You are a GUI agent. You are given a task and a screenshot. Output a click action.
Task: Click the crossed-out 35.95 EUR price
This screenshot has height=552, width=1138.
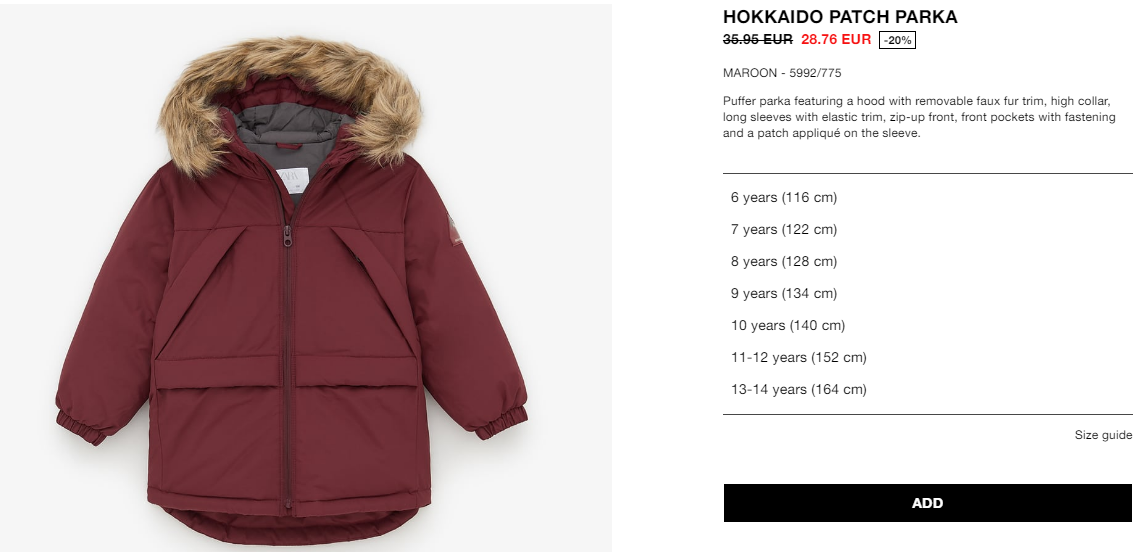(x=758, y=39)
